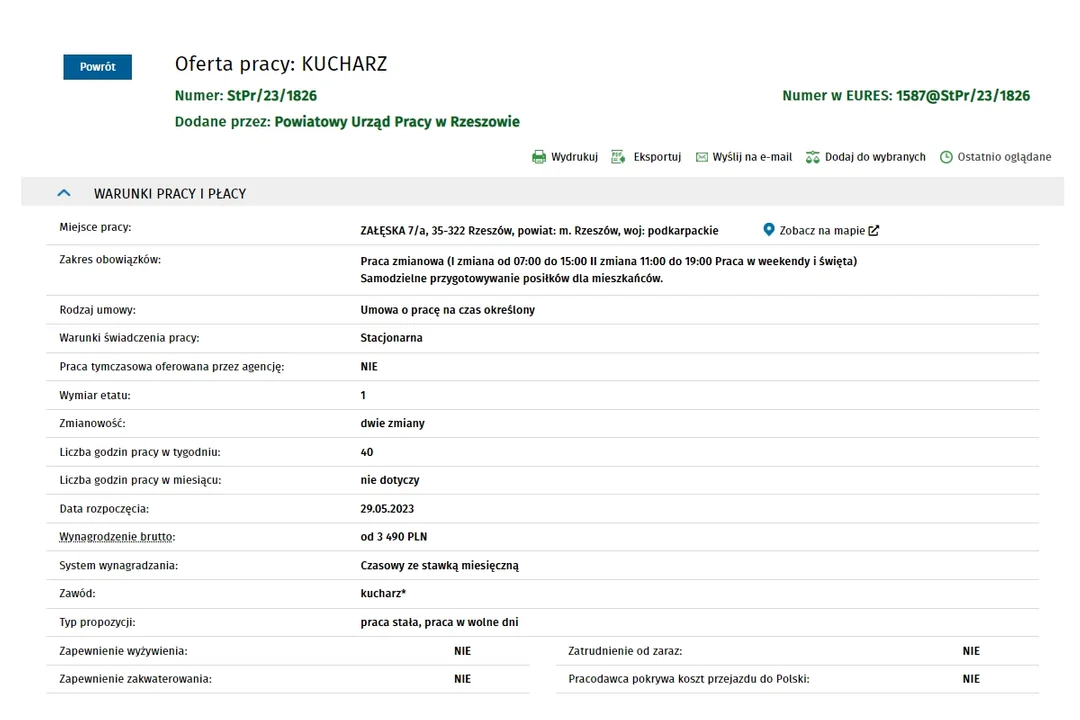Viewport: 1080px width, 720px height.
Task: Click offer number StPr/23/1826
Action: tap(272, 96)
